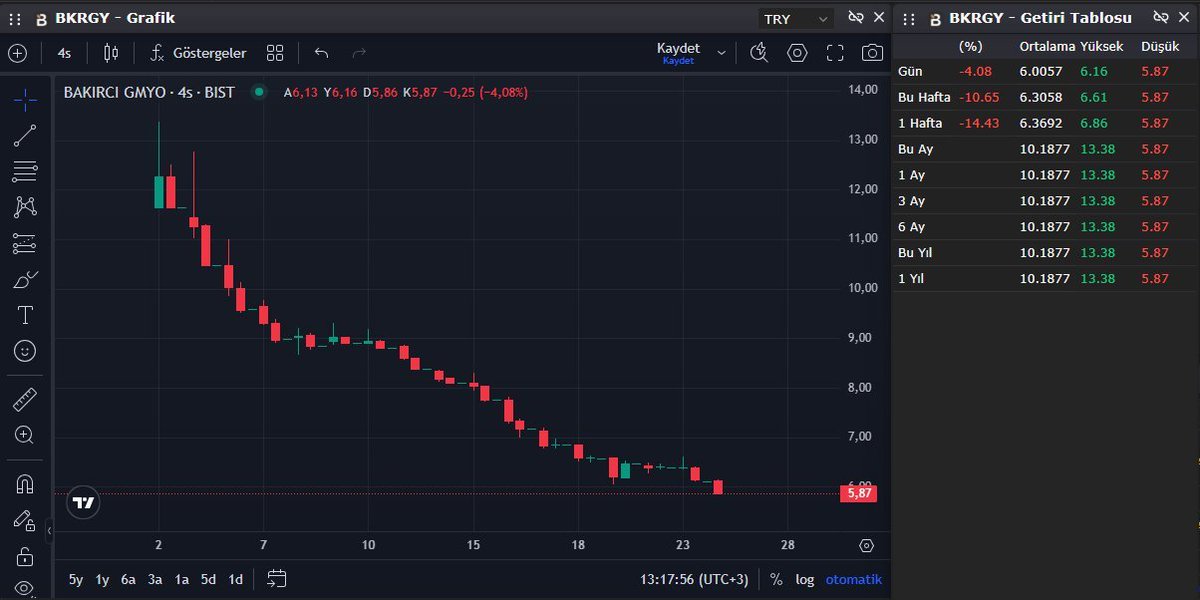Open the indicator templates grid icon
The height and width of the screenshot is (600, 1200).
275,53
